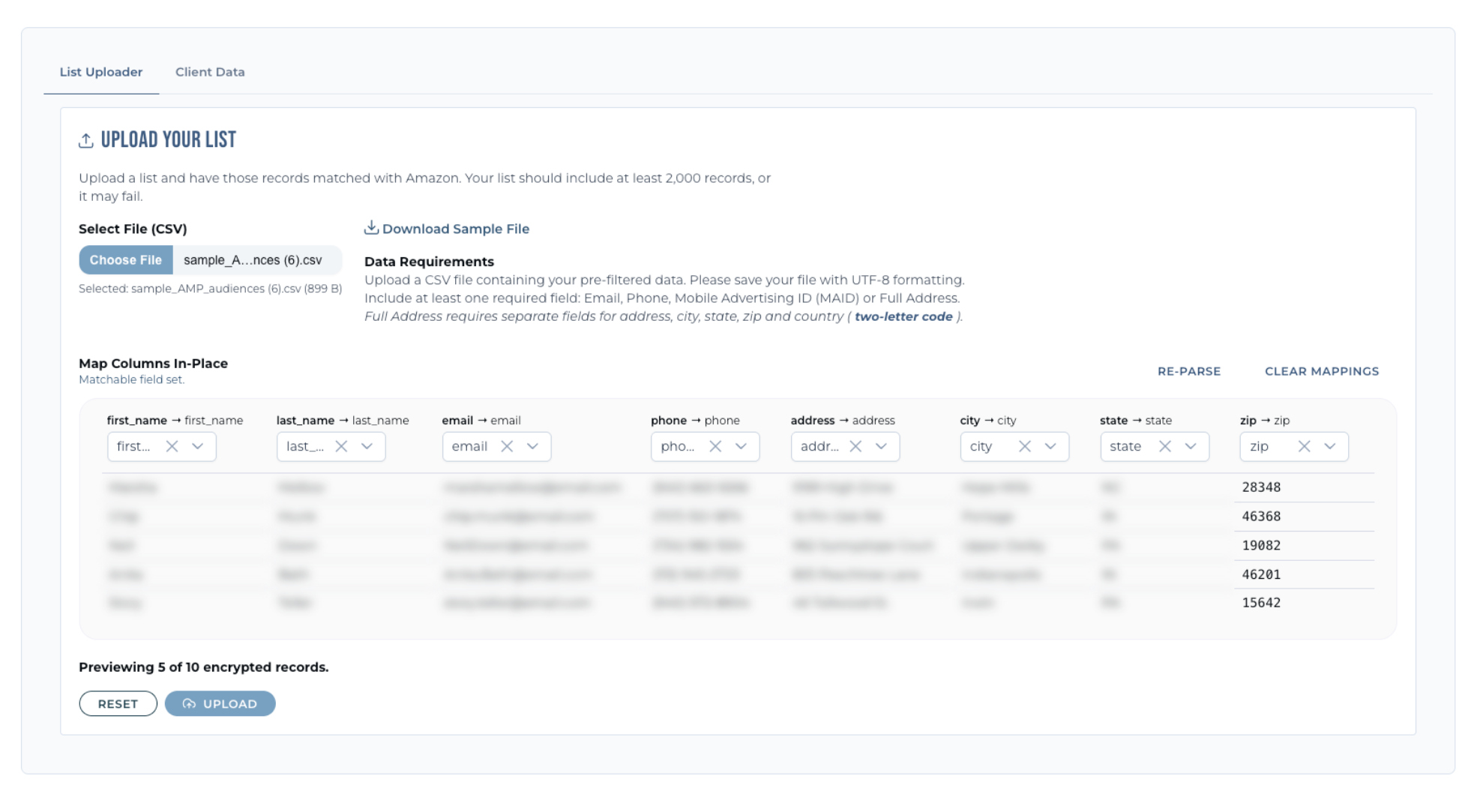Click the download icon beside Download Sample File
Image resolution: width=1477 pixels, height=812 pixels.
click(x=371, y=227)
